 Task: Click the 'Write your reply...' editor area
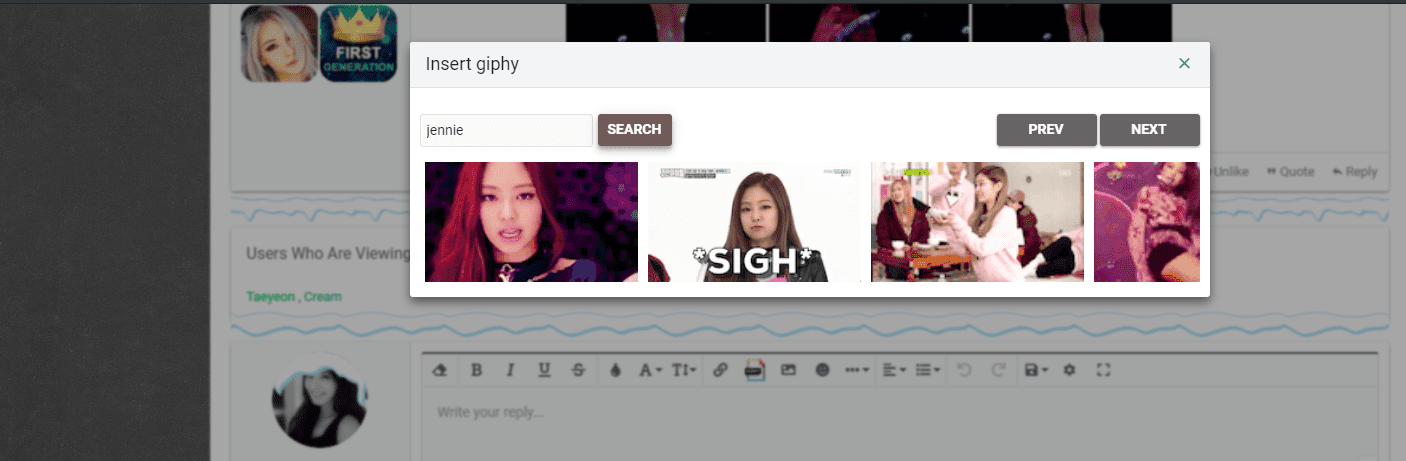[898, 425]
